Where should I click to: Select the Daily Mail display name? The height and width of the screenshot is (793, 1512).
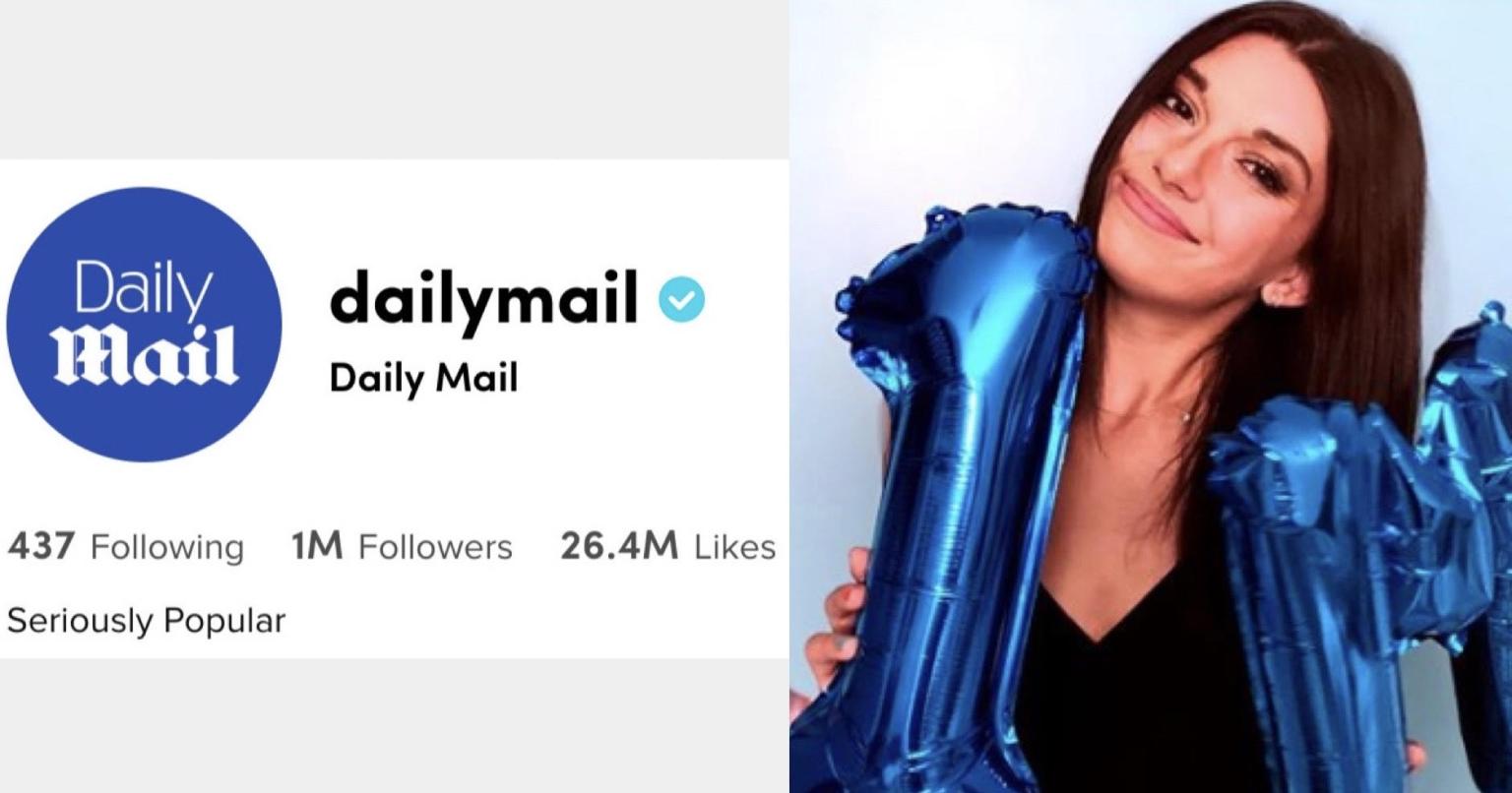click(x=423, y=377)
